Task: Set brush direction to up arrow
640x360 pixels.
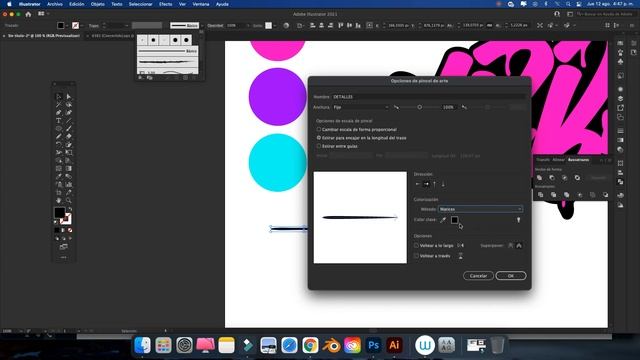Action: (435, 184)
